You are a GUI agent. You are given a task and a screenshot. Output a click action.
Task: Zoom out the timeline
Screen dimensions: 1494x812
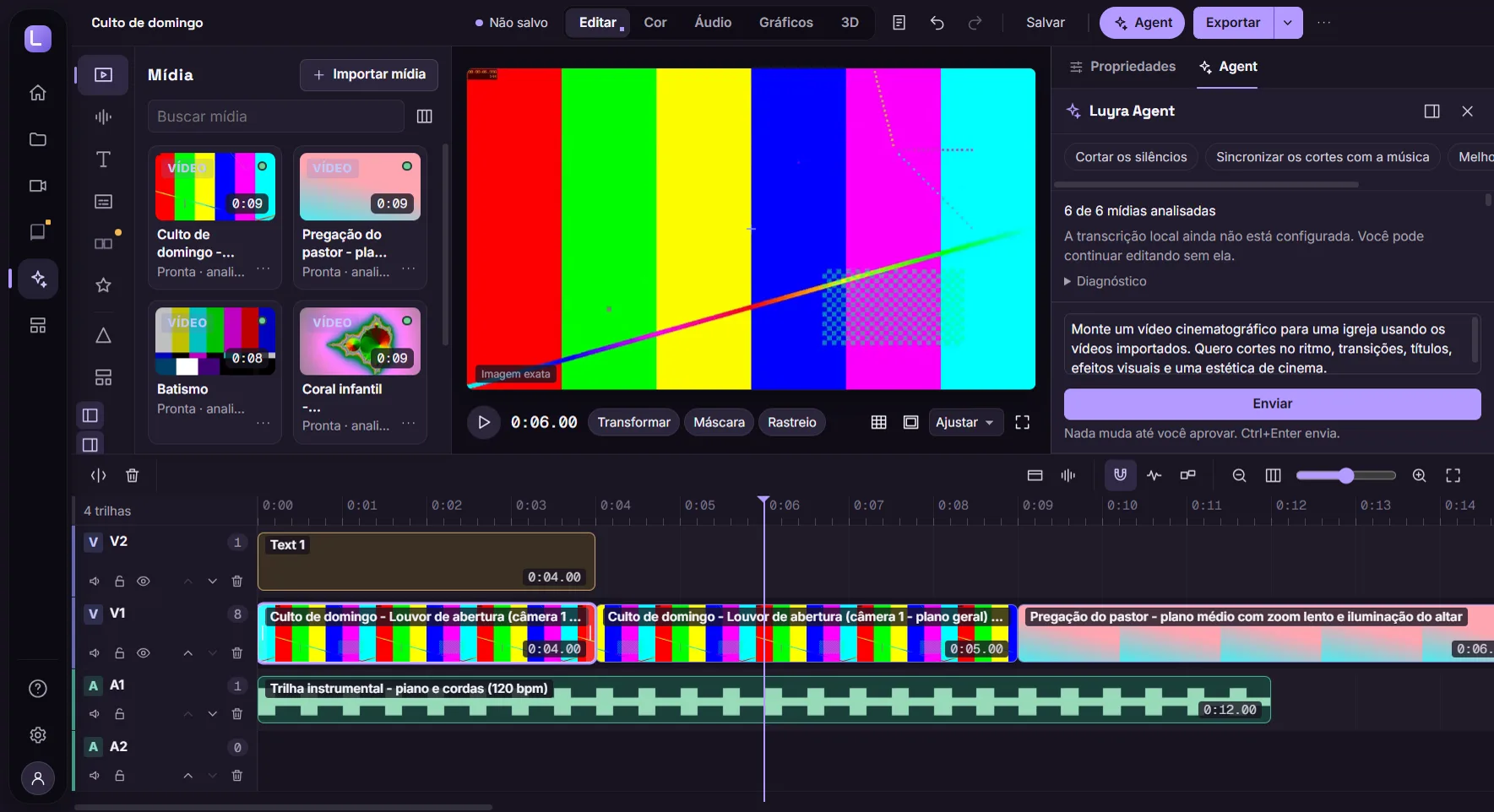1239,476
